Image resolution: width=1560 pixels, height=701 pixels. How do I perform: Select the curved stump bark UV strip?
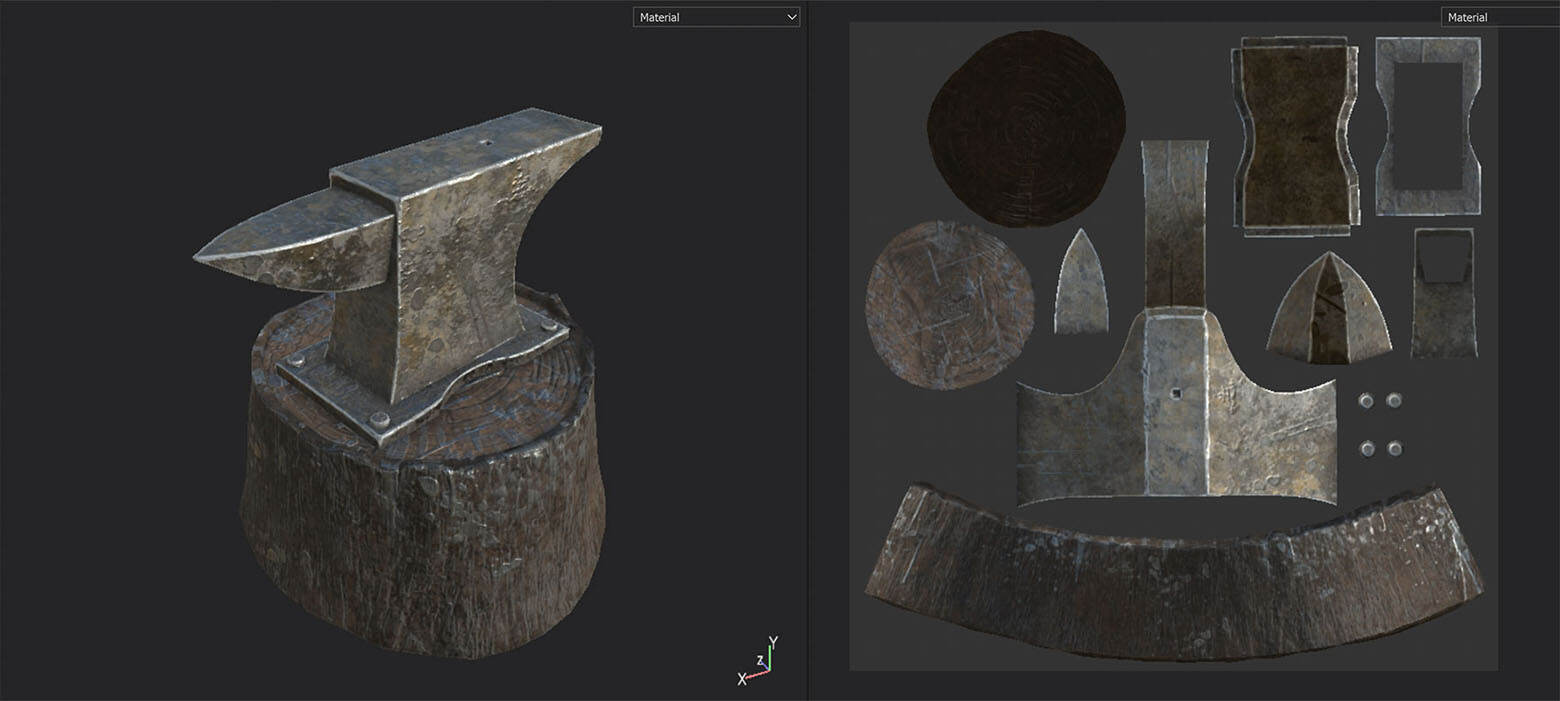[x=1173, y=578]
